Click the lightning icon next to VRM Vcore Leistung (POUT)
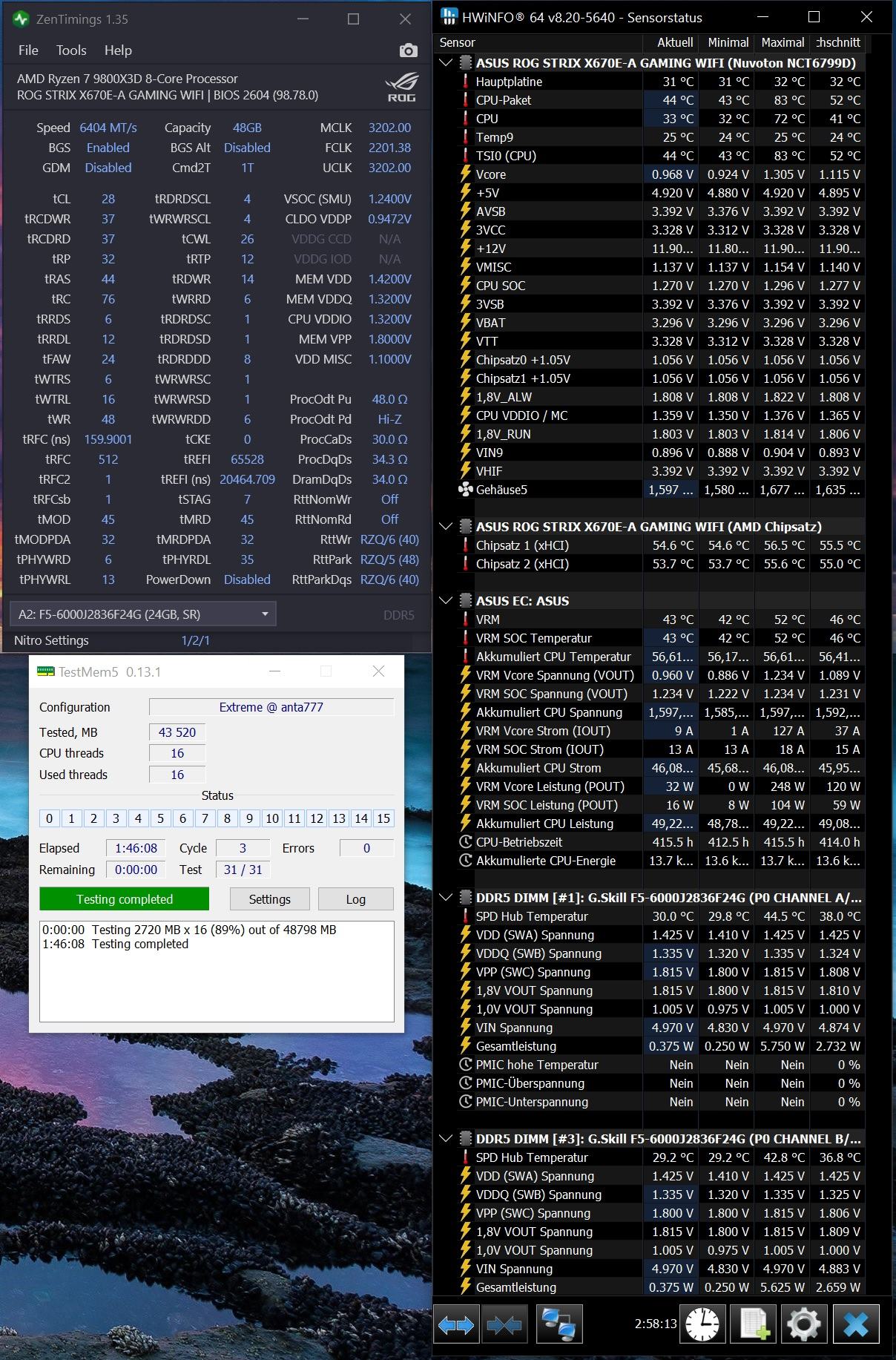896x1360 pixels. pyautogui.click(x=466, y=786)
